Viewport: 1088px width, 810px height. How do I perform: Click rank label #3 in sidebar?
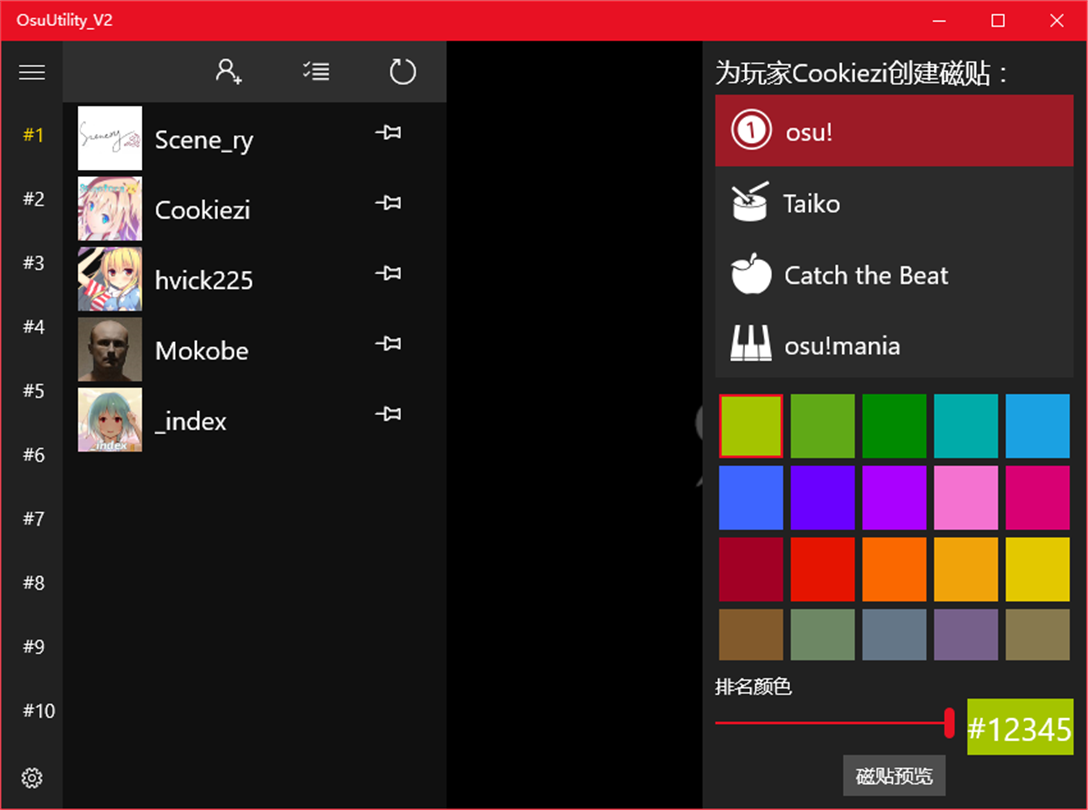pyautogui.click(x=33, y=263)
